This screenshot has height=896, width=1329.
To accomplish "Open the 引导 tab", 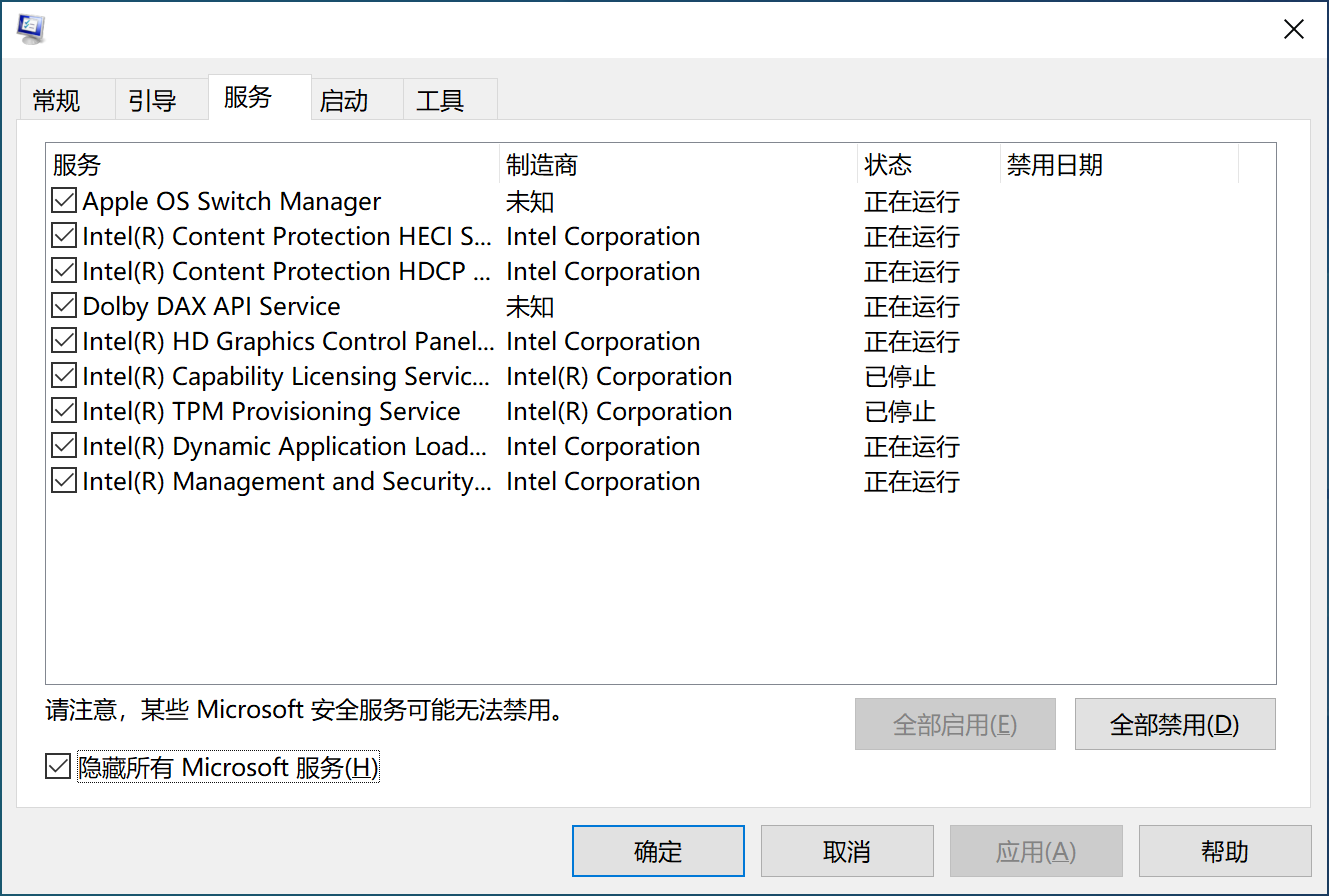I will 152,101.
